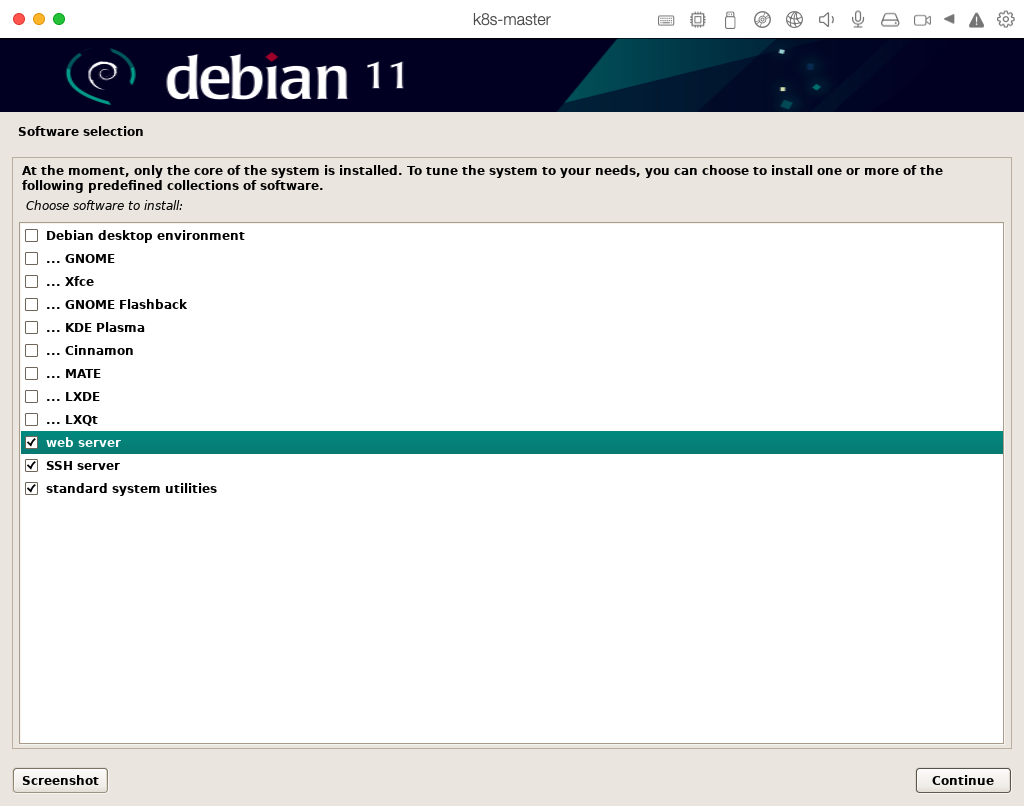The width and height of the screenshot is (1024, 806).
Task: Click the Software selection heading
Action: [80, 131]
